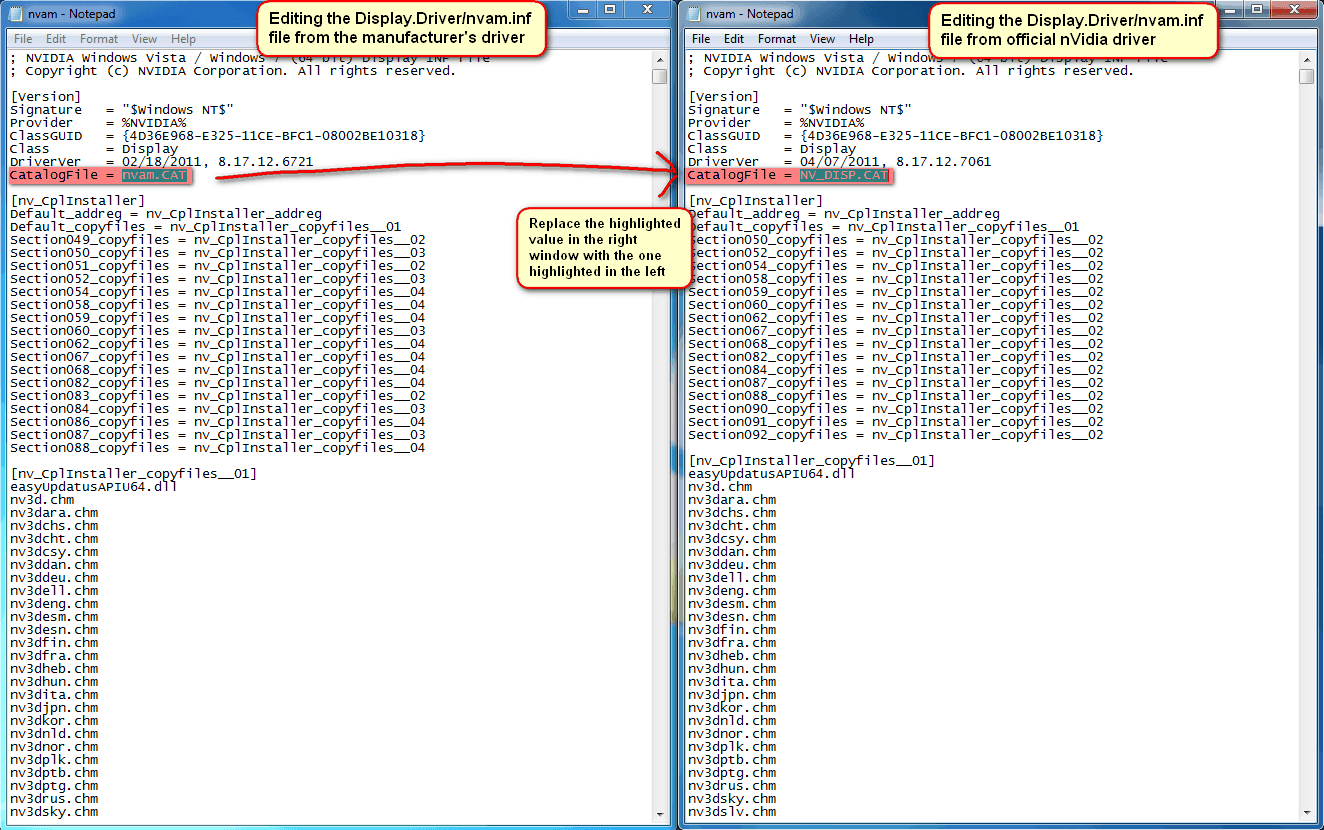This screenshot has height=830, width=1324.
Task: Click the Default_addreg line in the right window
Action: tap(843, 214)
